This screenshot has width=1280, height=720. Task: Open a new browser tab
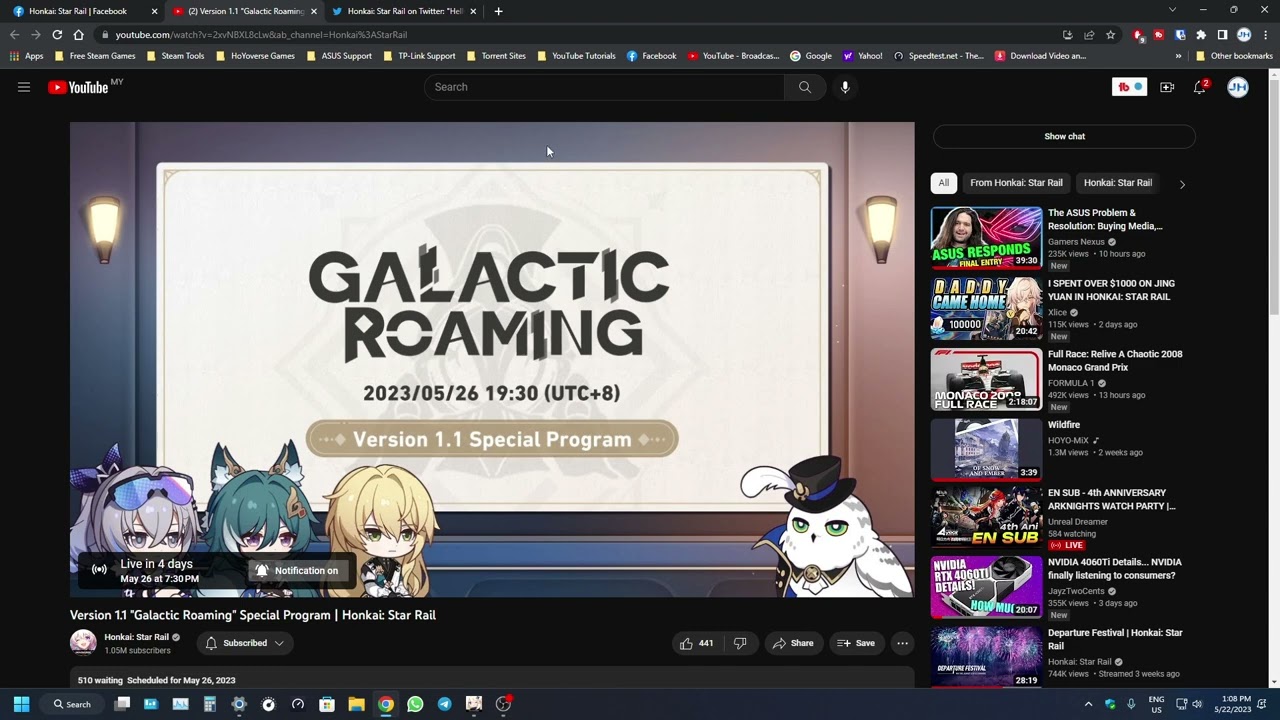(498, 11)
